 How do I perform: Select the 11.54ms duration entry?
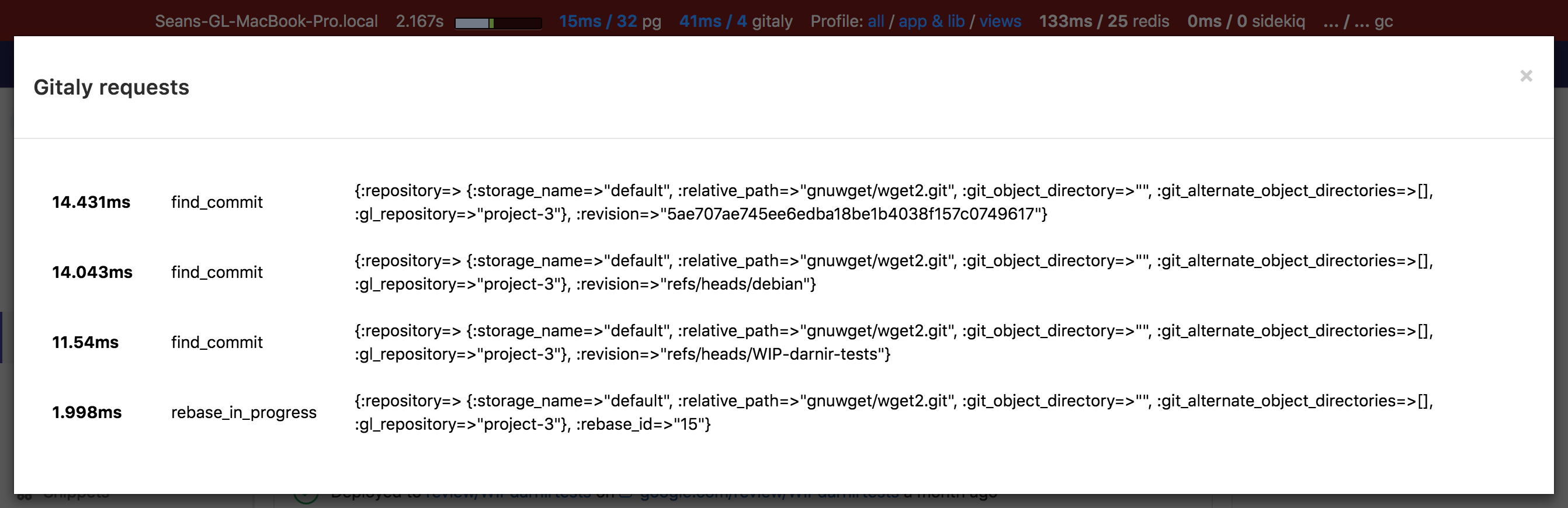(x=85, y=342)
